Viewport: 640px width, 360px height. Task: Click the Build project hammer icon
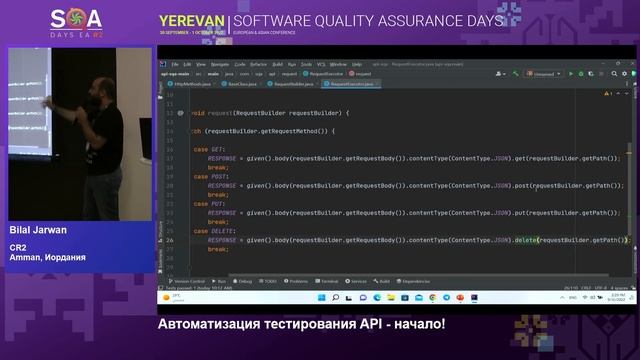pos(516,74)
